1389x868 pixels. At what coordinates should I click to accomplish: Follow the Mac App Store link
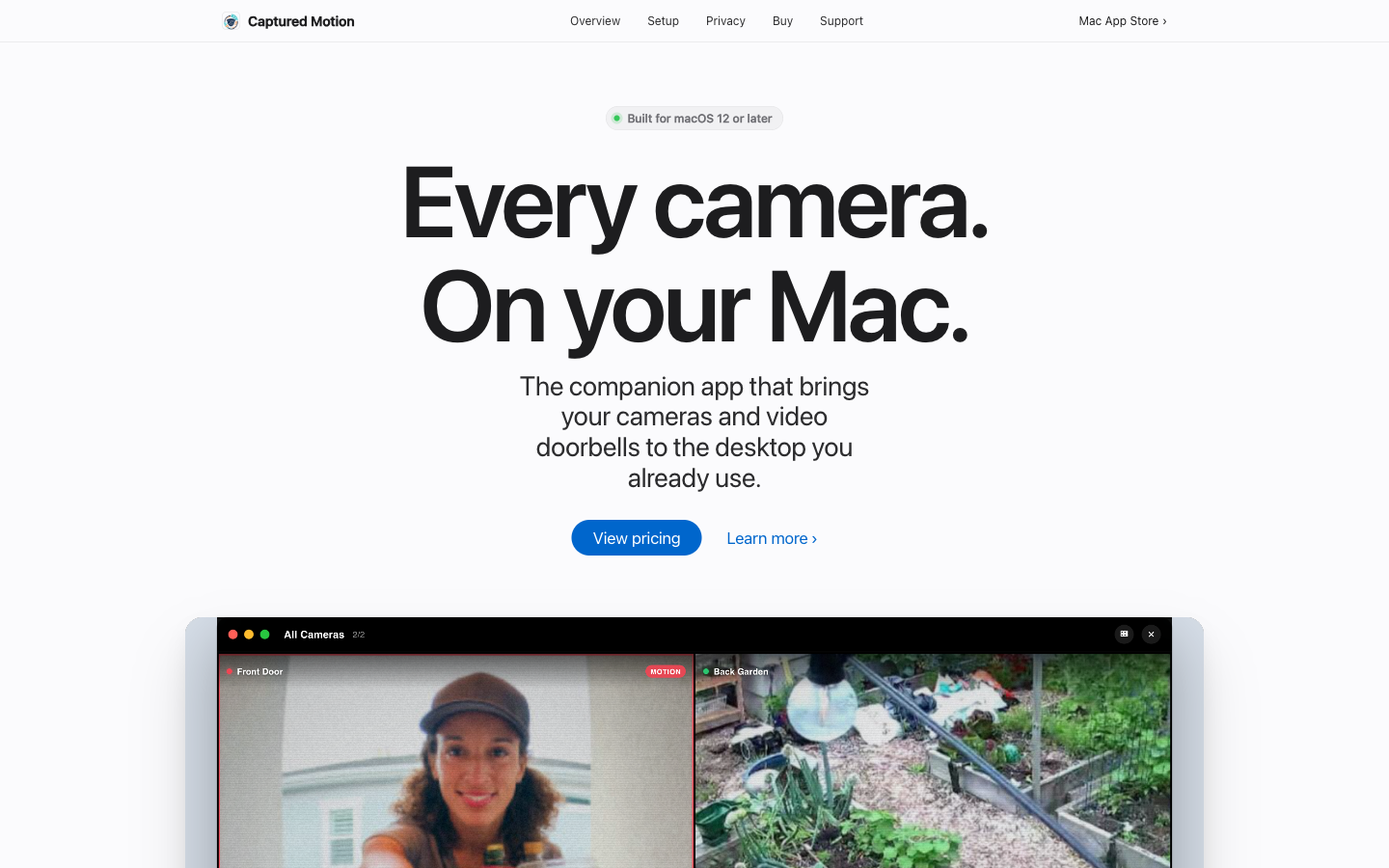click(1123, 21)
